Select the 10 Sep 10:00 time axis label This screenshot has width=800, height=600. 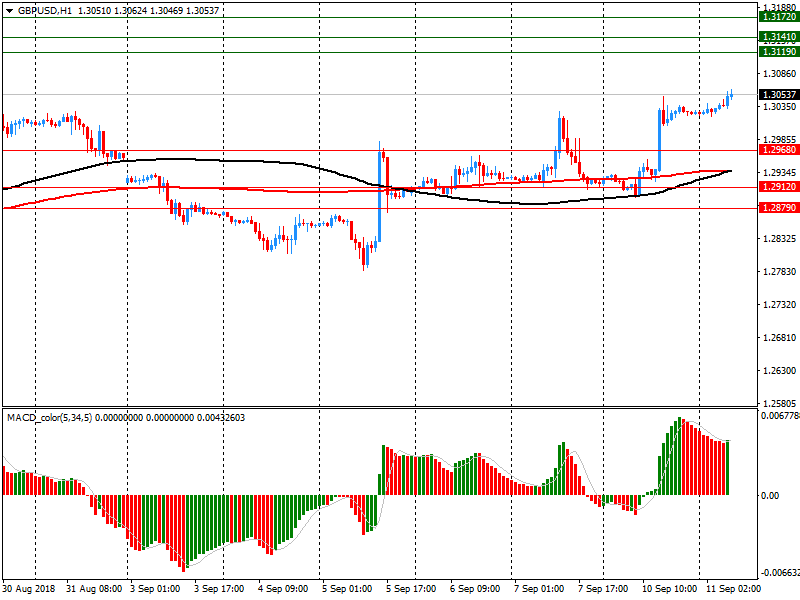coord(667,589)
